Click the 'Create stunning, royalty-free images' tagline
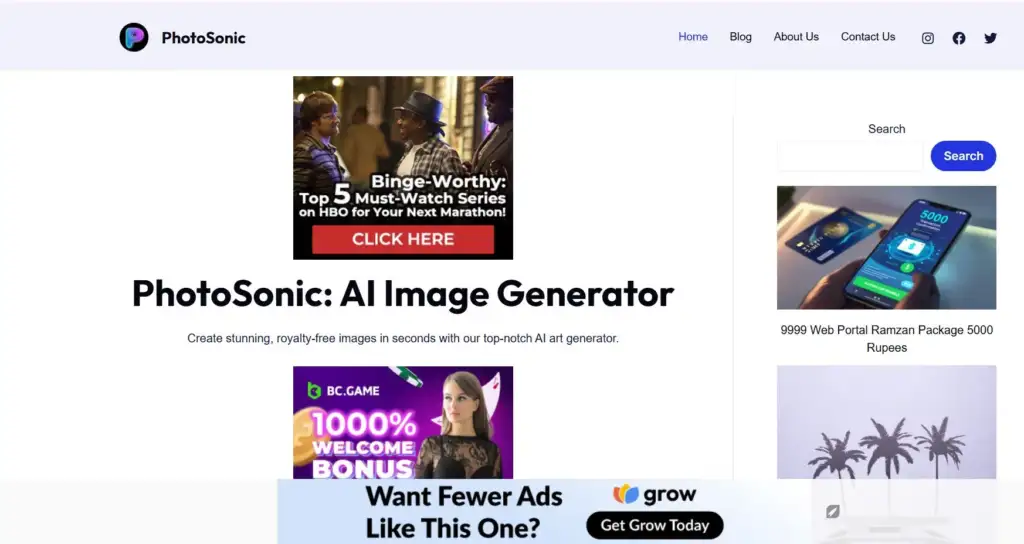Screen dimensions: 1024x544 click(x=403, y=338)
